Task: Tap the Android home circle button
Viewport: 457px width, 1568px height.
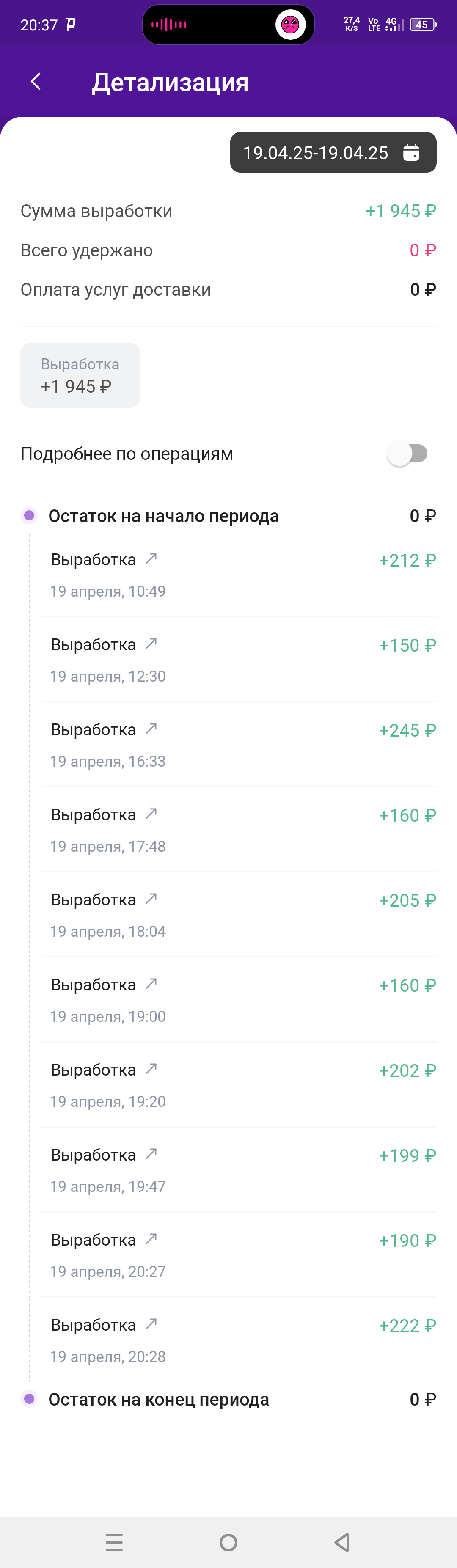Action: pyautogui.click(x=228, y=1543)
